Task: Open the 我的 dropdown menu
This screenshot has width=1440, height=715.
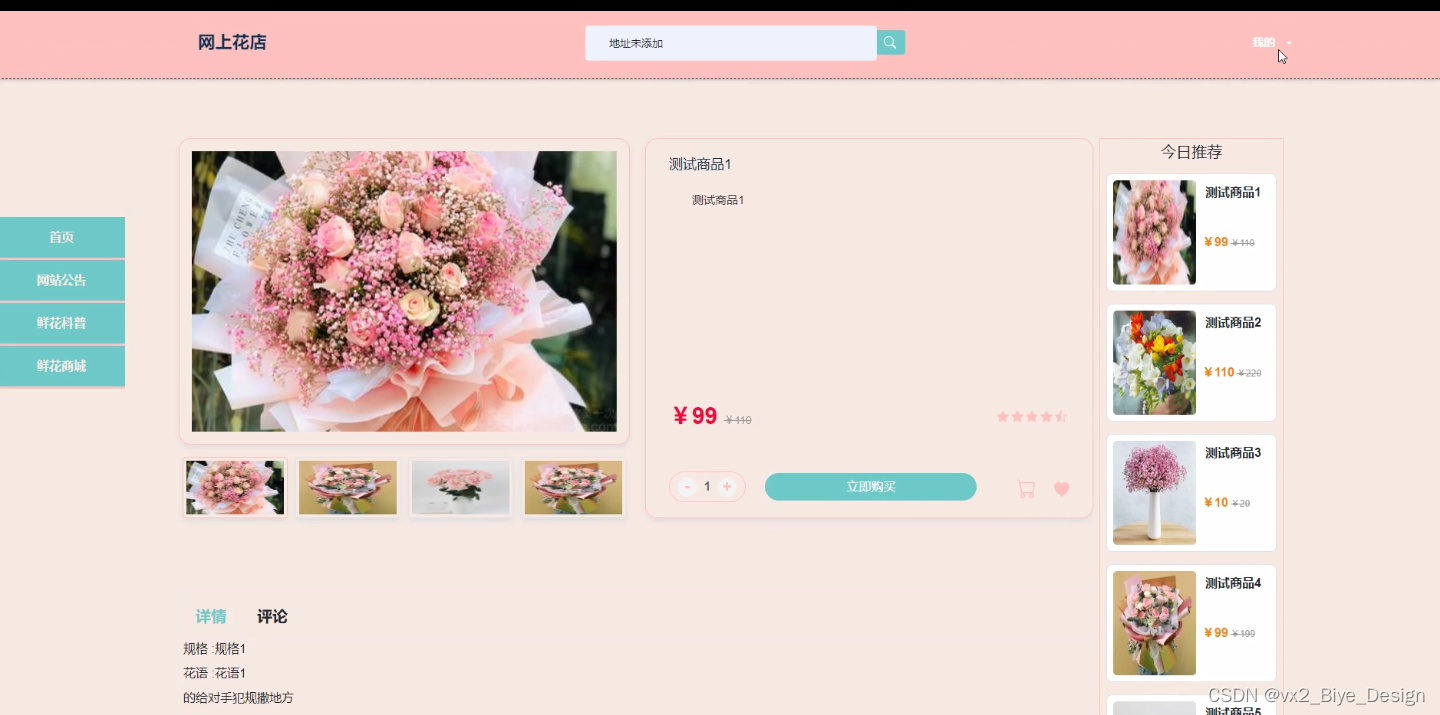Action: point(1271,42)
